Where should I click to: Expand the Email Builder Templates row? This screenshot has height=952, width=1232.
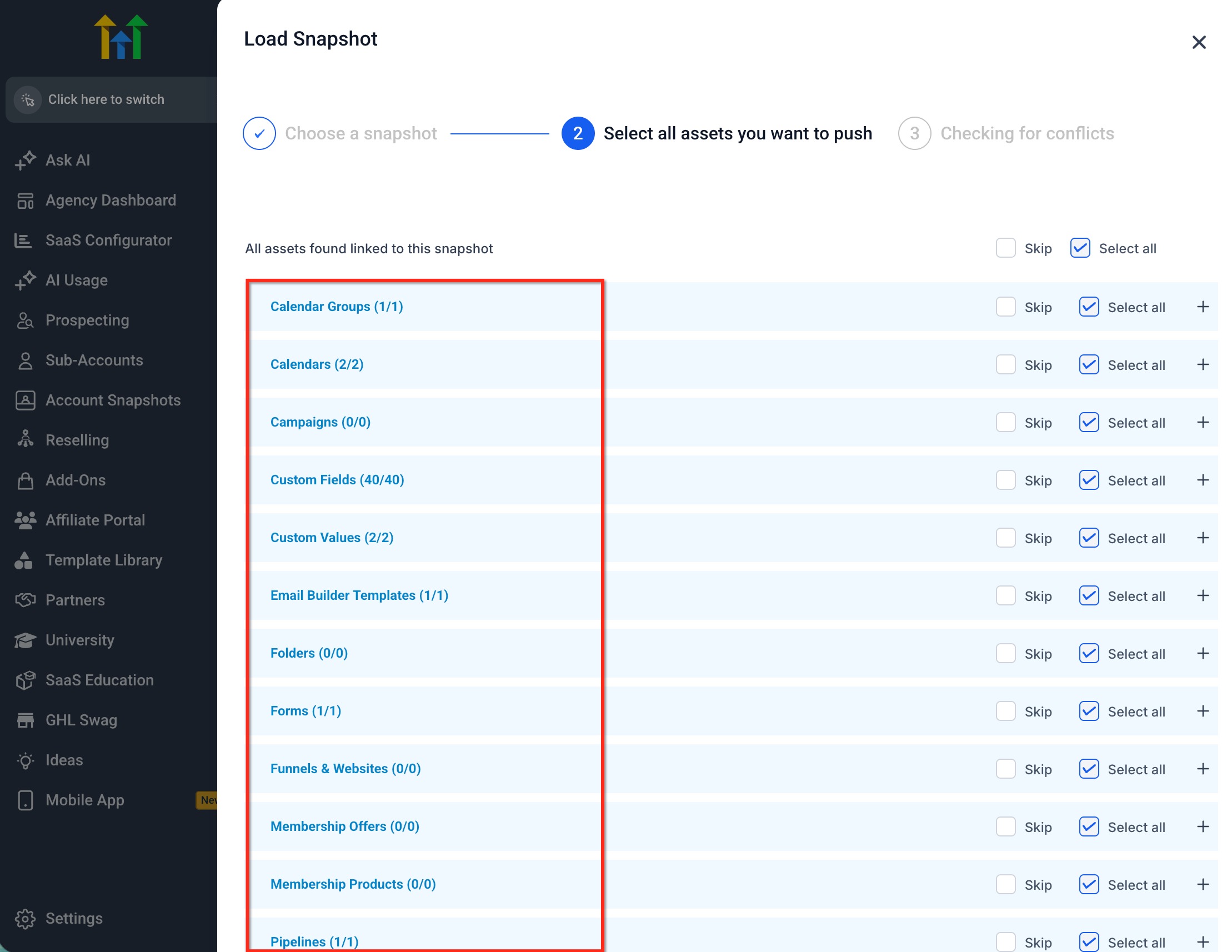pos(1203,595)
